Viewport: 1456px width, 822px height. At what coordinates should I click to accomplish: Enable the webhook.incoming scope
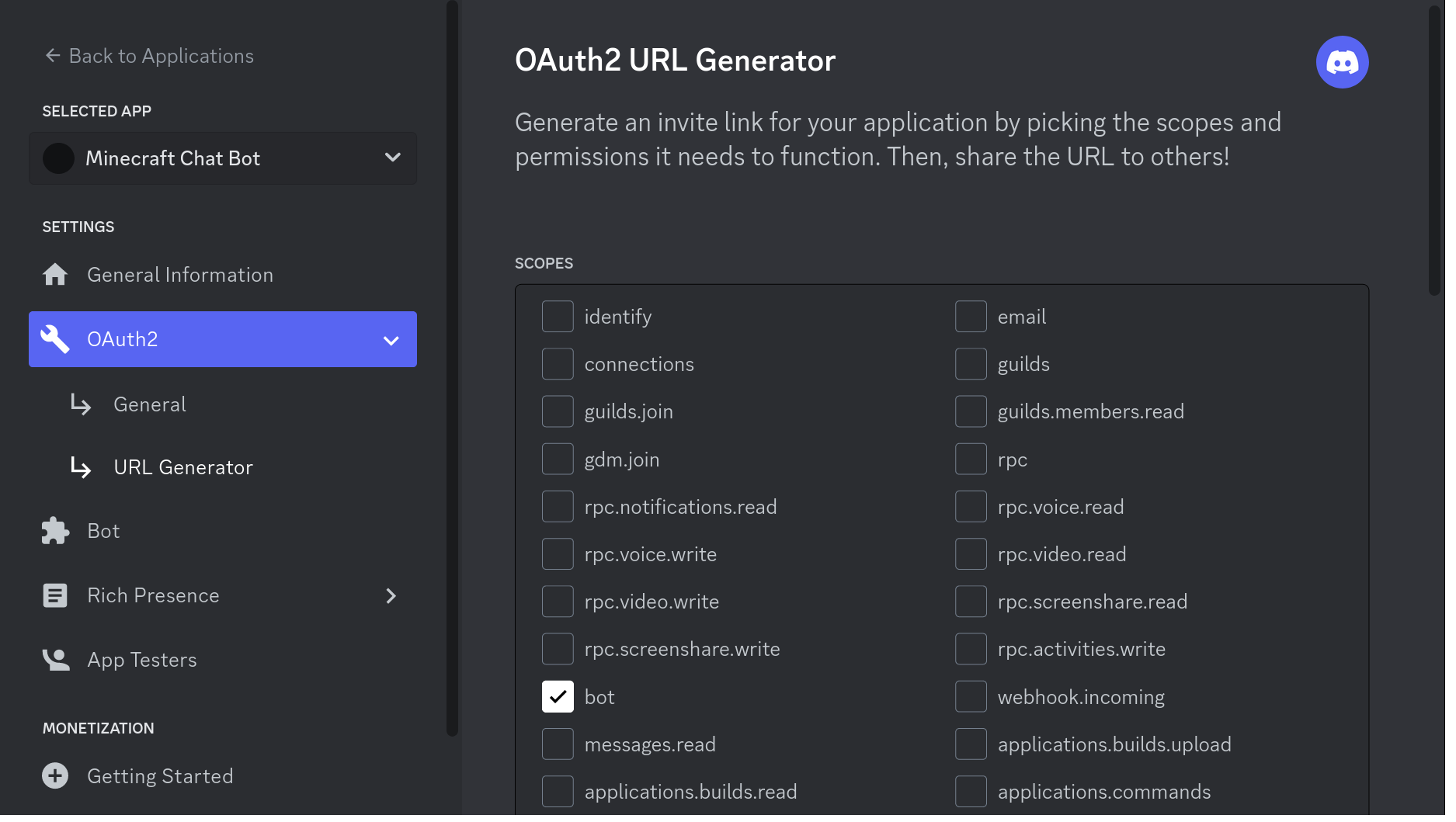(971, 696)
